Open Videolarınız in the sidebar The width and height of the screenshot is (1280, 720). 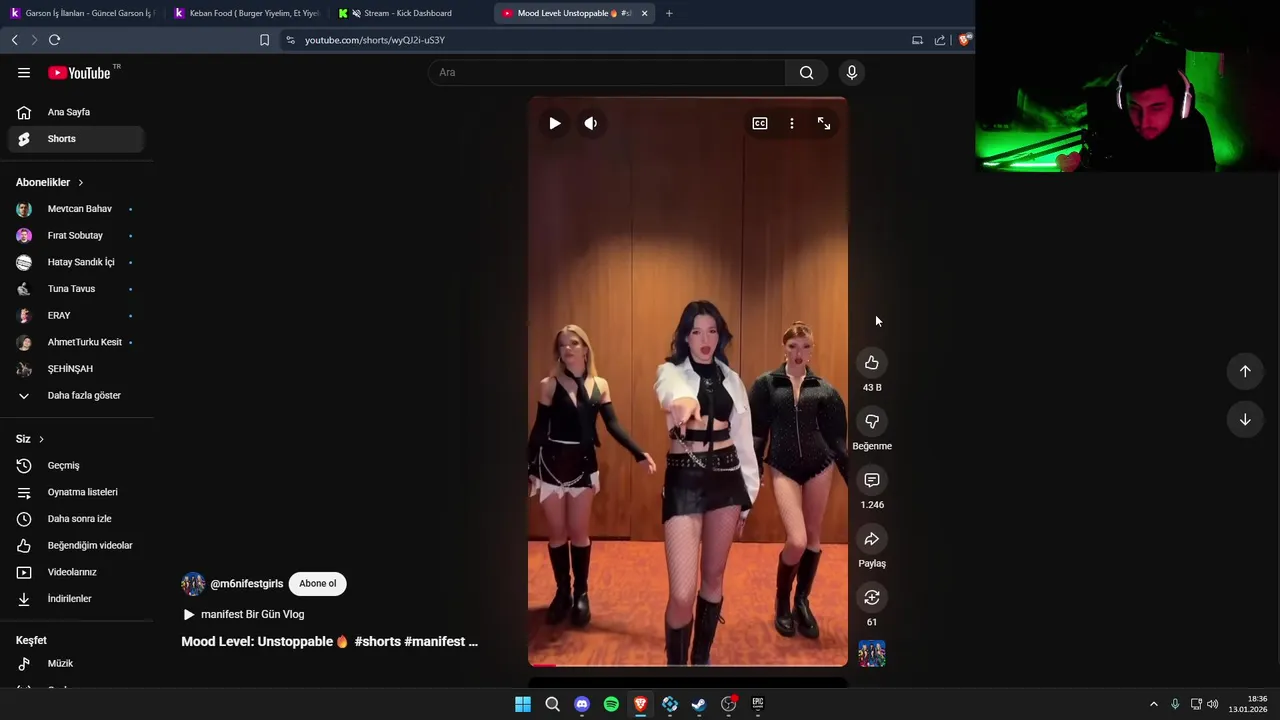tap(76, 572)
